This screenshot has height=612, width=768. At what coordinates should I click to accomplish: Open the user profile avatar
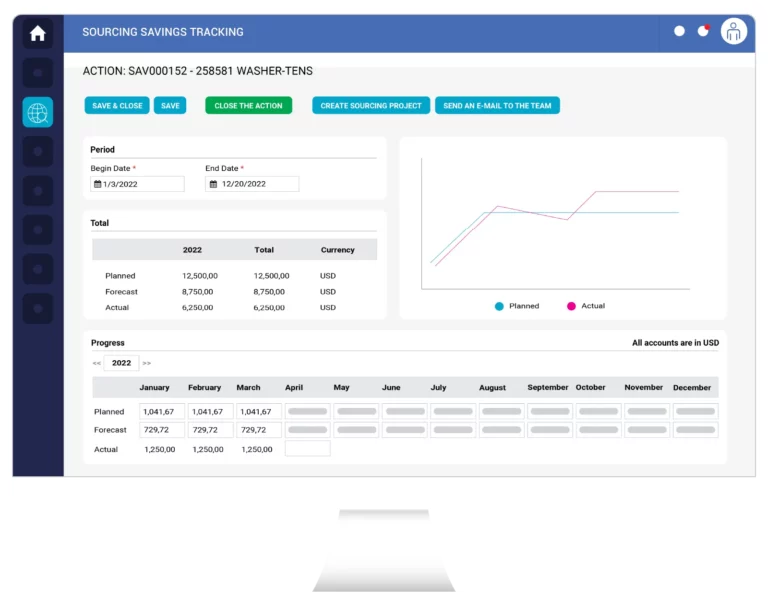(733, 31)
